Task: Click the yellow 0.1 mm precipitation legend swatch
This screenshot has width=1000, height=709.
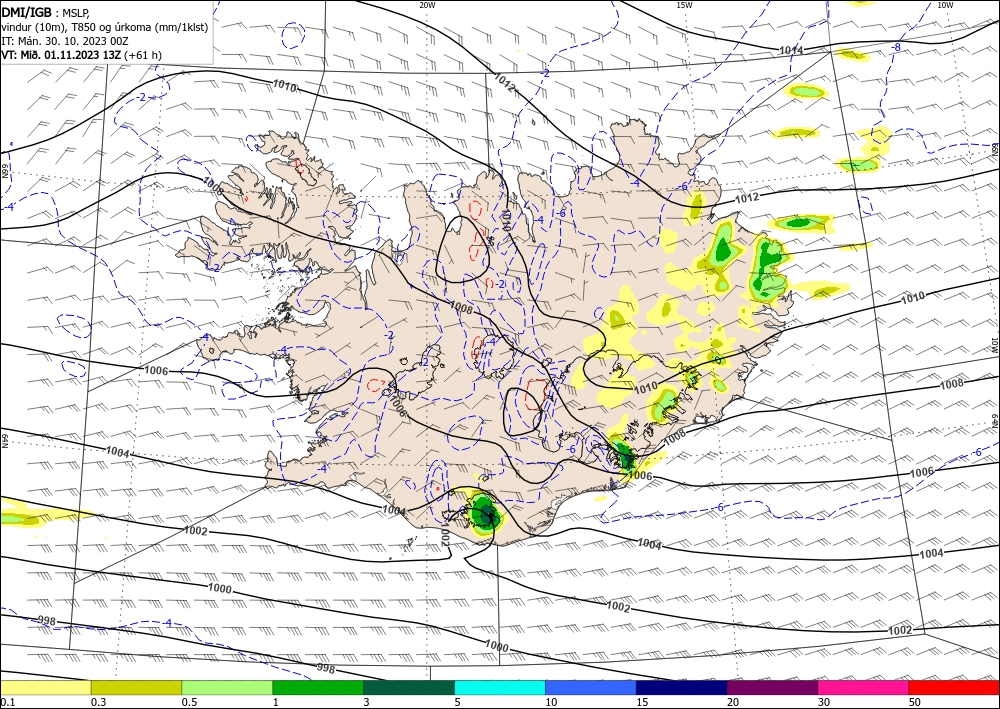Action: 45,687
